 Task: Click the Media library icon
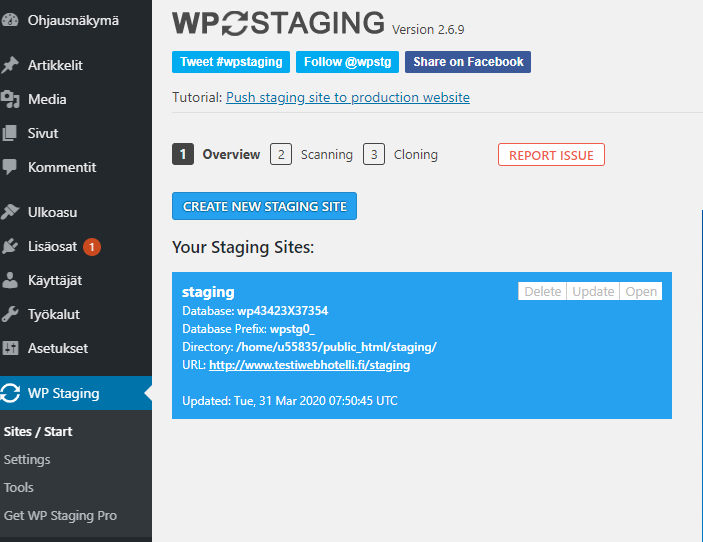pyautogui.click(x=10, y=99)
